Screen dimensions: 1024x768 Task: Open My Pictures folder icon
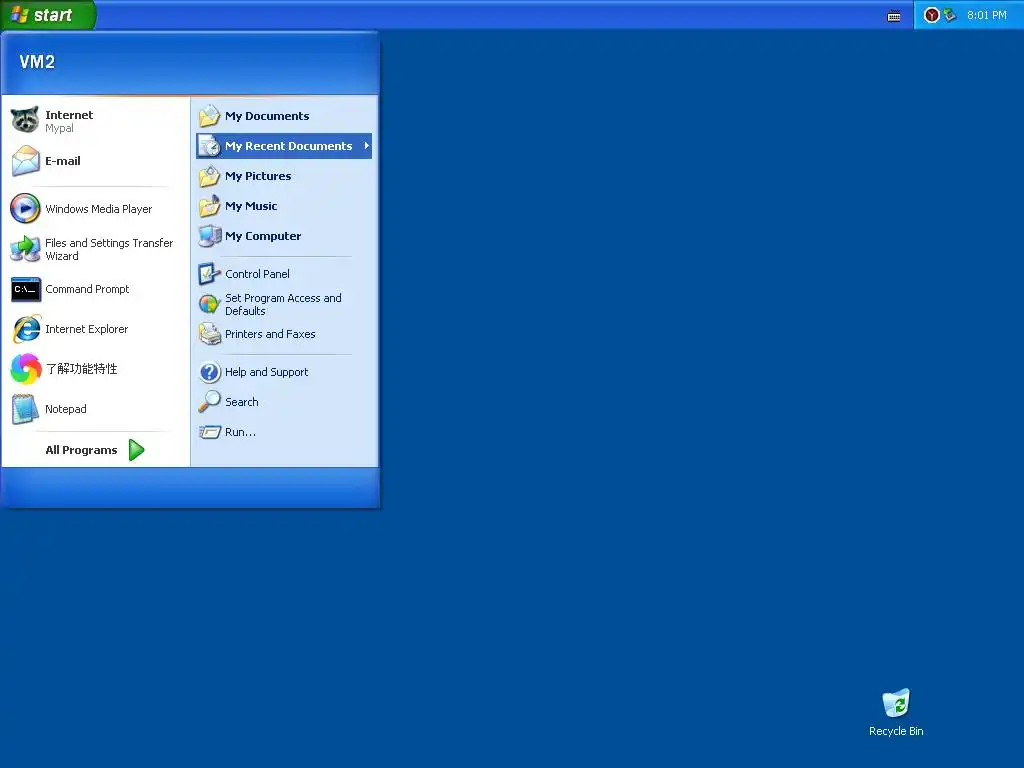210,176
